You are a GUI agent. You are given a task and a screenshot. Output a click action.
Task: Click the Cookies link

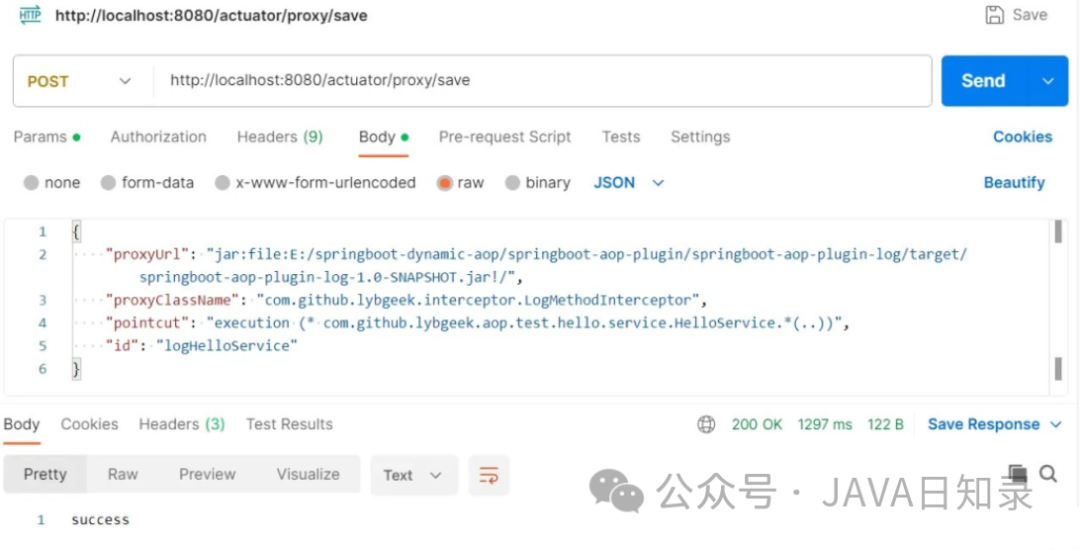(1022, 137)
